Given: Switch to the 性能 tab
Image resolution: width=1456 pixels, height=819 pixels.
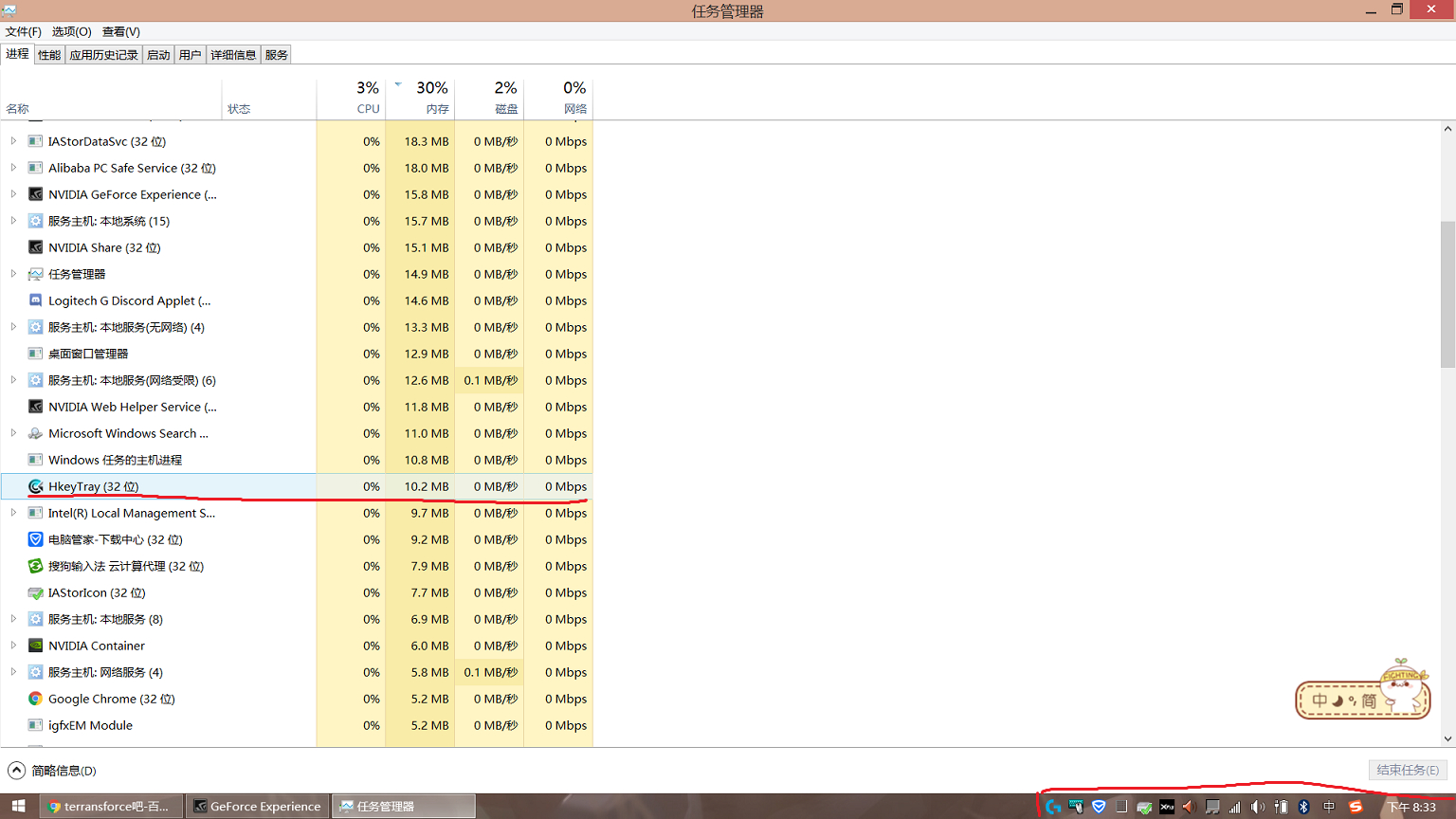Looking at the screenshot, I should coord(49,55).
